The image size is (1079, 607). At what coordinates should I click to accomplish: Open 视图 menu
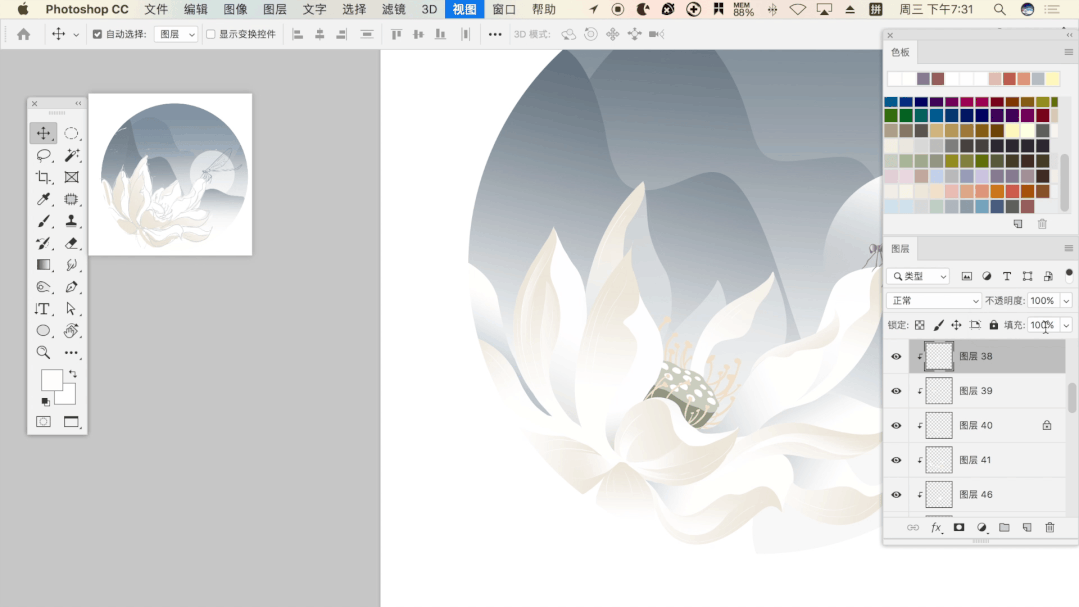click(464, 9)
